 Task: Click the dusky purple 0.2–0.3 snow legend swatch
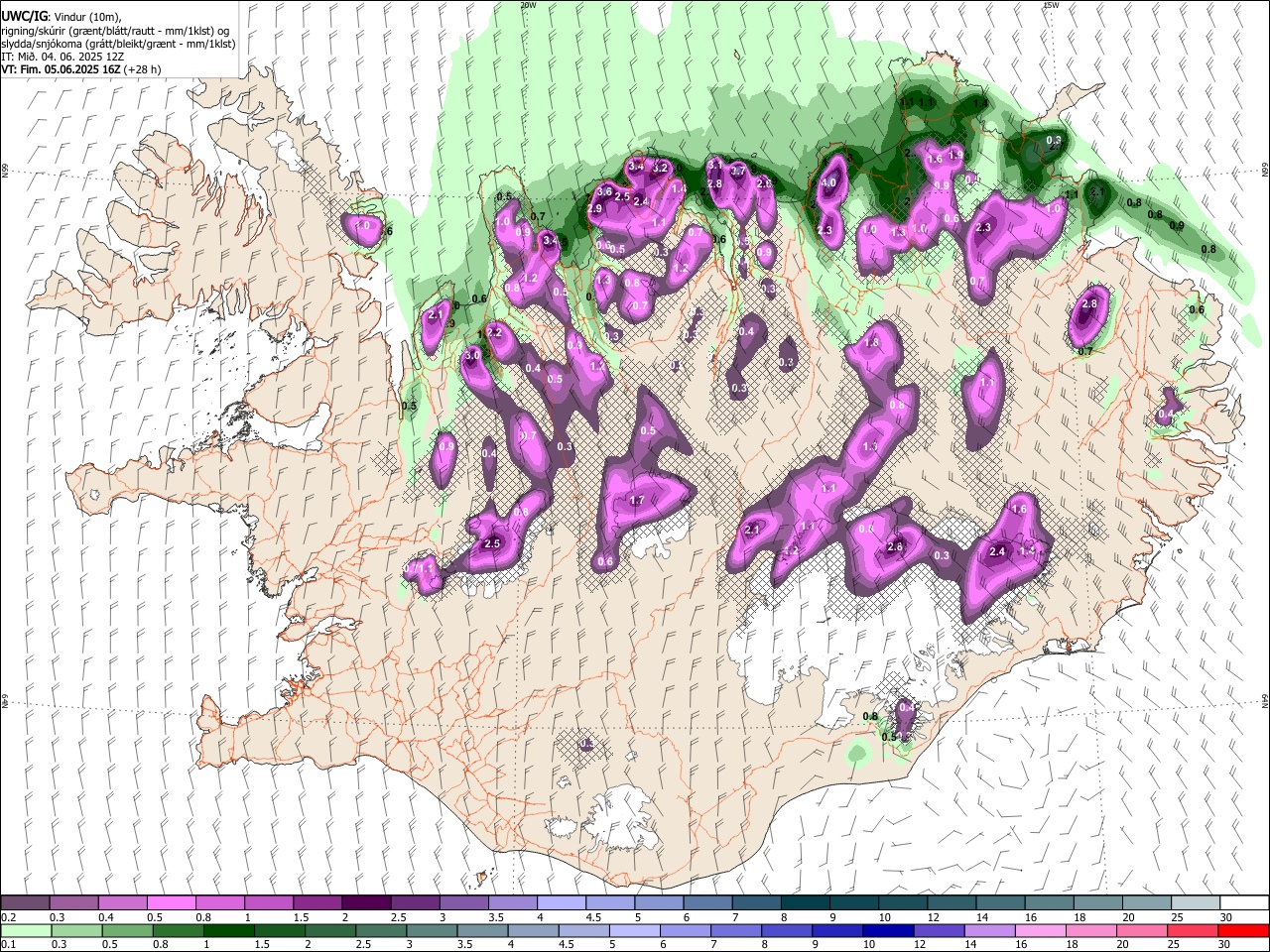coord(25,902)
